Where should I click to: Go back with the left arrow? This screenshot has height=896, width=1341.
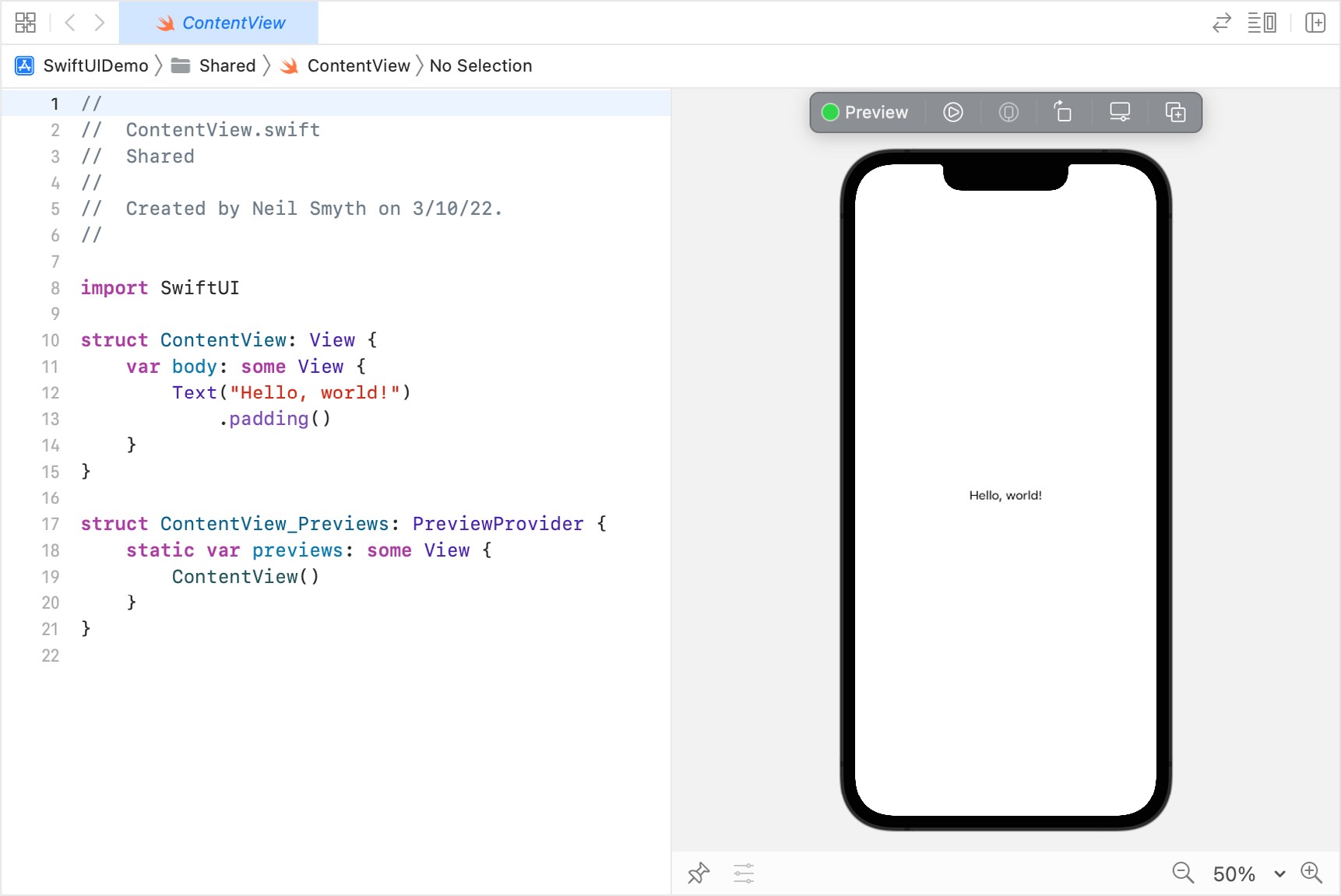70,23
